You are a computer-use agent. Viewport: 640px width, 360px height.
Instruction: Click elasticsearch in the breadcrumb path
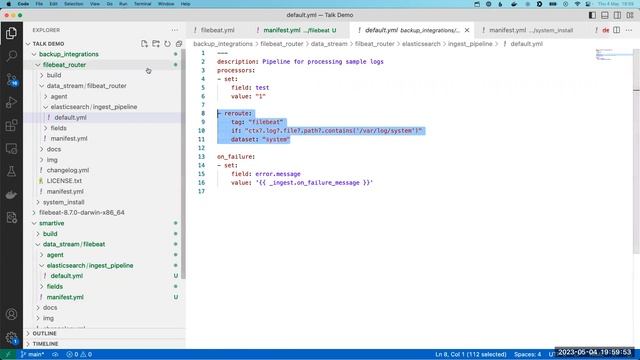point(421,44)
